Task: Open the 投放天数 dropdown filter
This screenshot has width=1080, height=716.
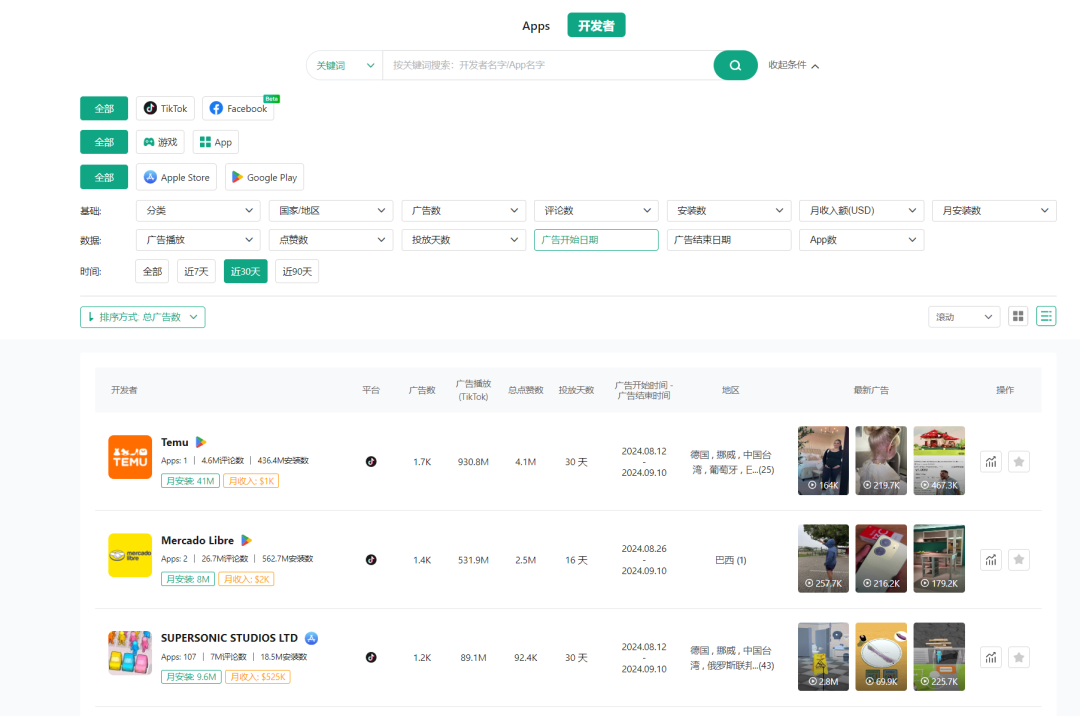Action: point(464,240)
